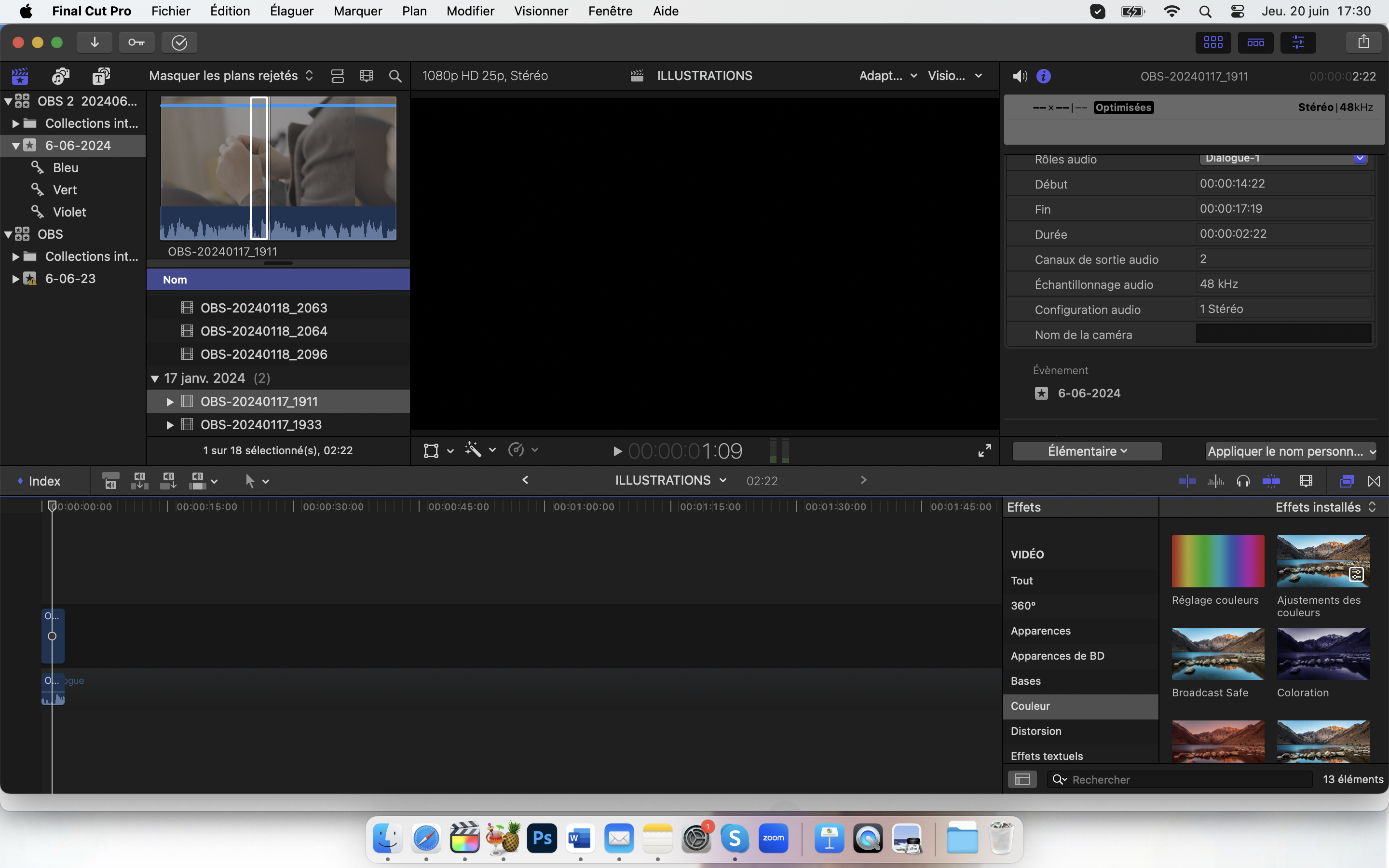
Task: Open Titles and Generators sidebar icon
Action: 101,76
